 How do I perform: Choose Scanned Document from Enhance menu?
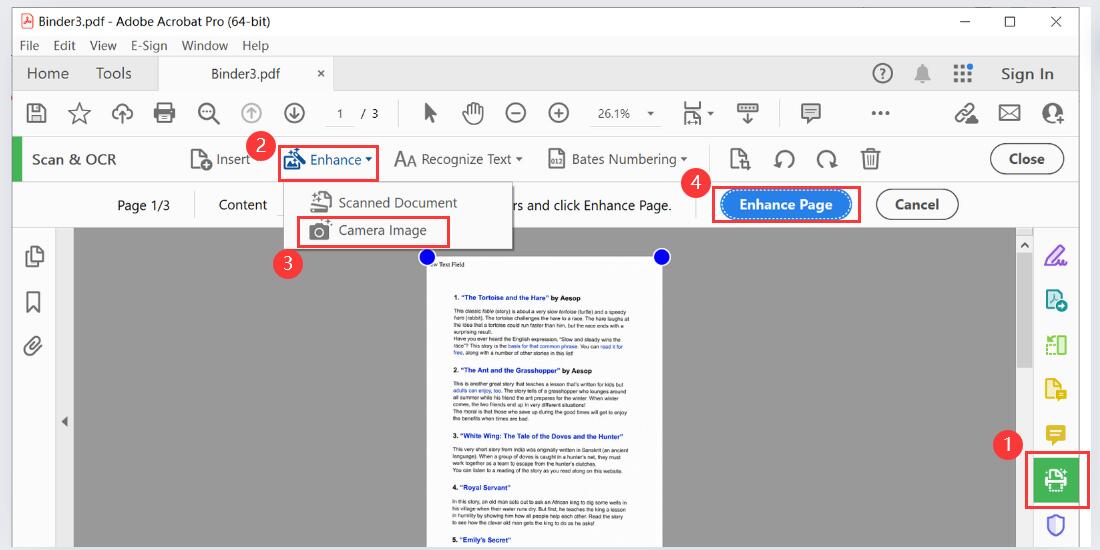[x=396, y=202]
